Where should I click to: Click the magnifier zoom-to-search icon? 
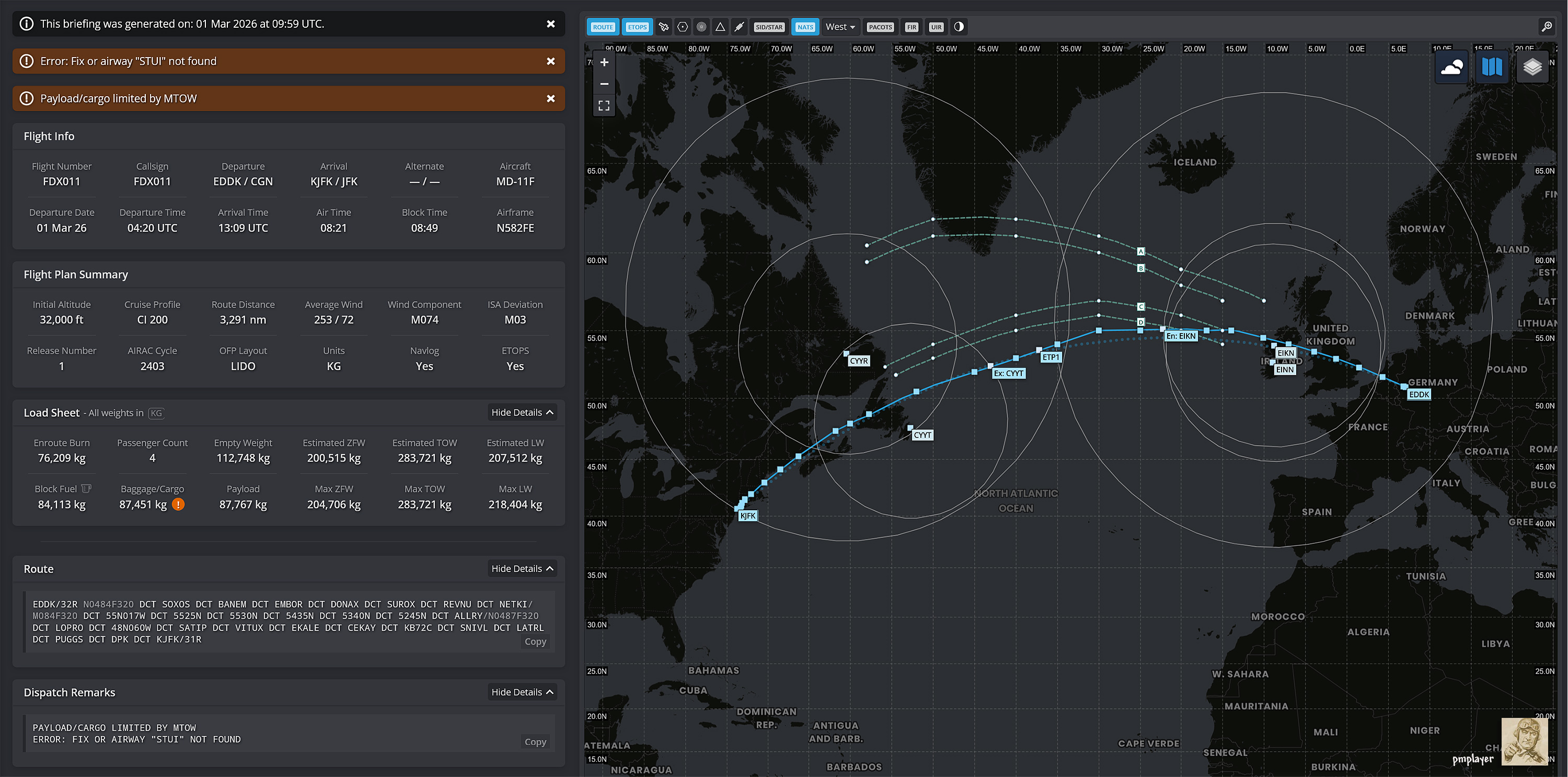1547,27
